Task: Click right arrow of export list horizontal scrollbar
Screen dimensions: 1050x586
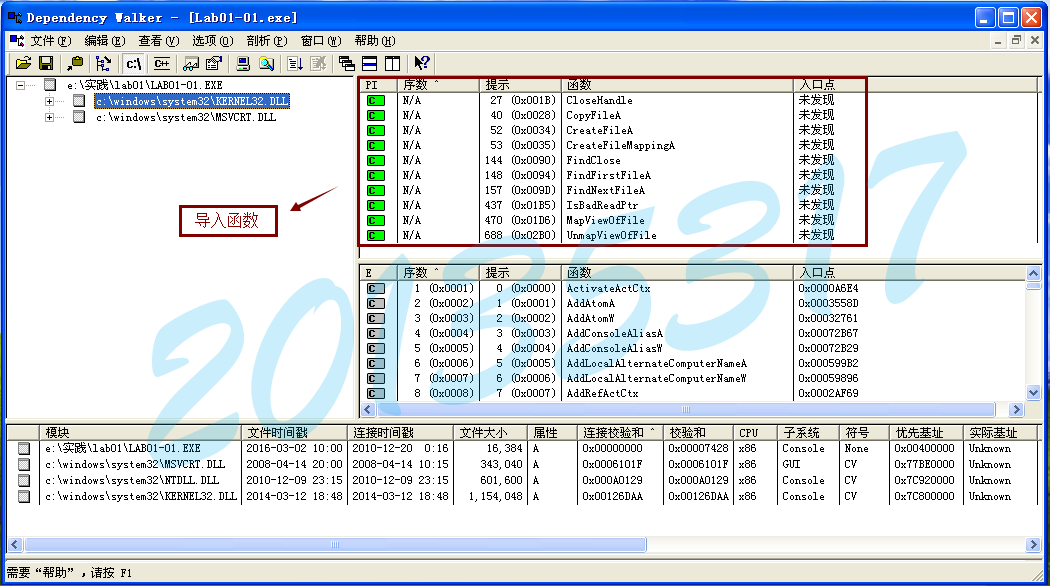Action: 1018,410
